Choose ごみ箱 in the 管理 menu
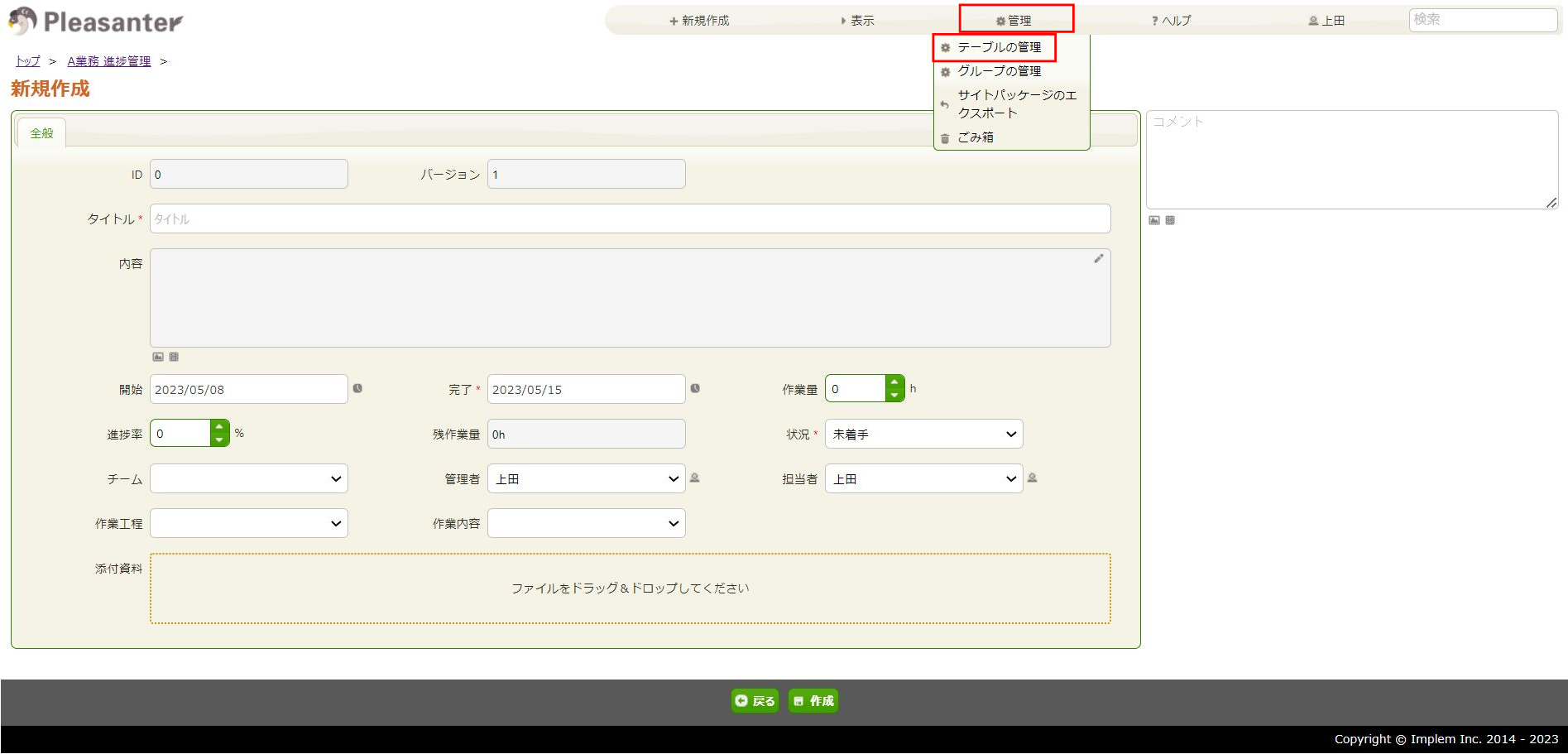Screen dimensions: 1568x754 (x=976, y=138)
